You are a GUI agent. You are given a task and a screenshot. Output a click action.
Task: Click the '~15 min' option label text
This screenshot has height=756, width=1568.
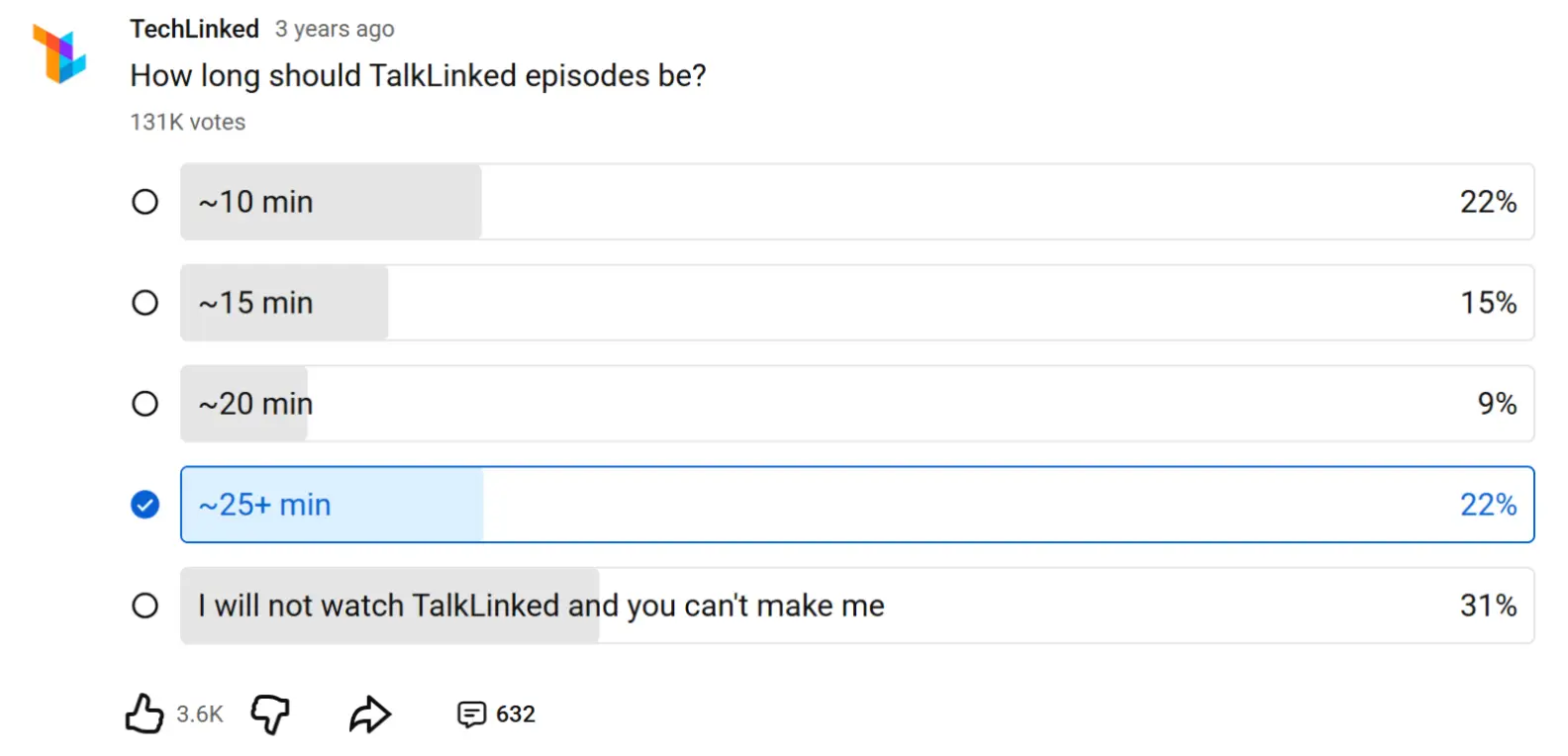(x=256, y=303)
